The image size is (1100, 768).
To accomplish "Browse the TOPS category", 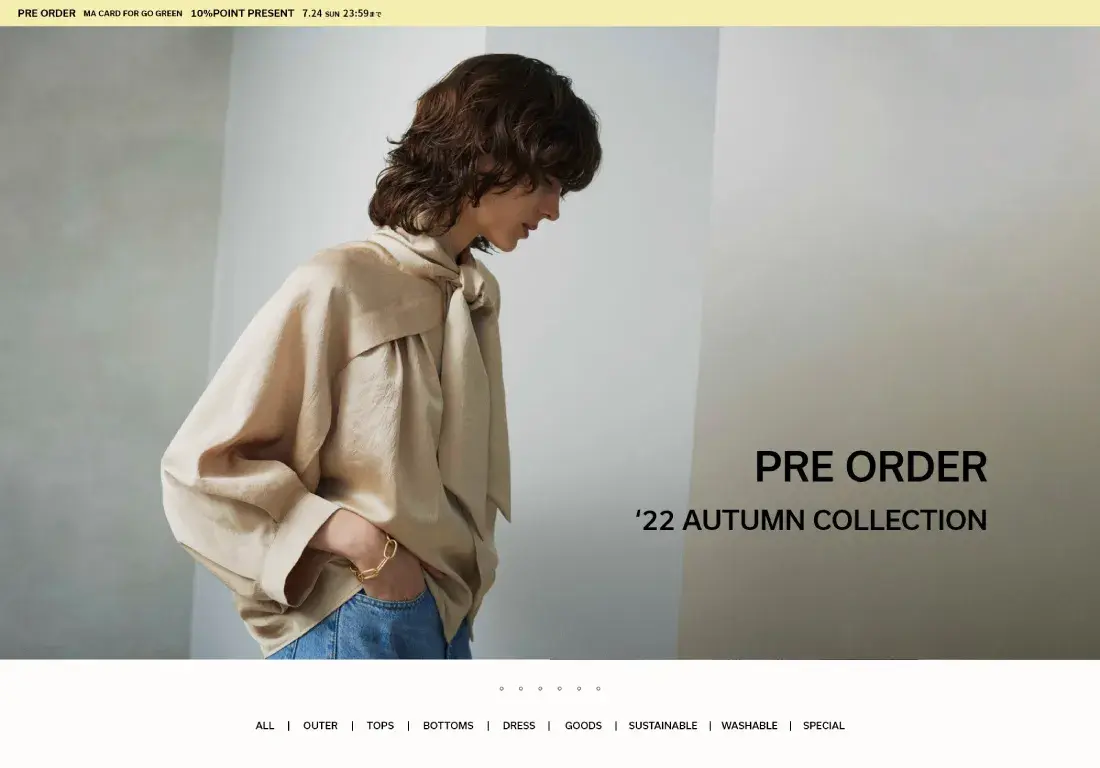I will tap(380, 726).
